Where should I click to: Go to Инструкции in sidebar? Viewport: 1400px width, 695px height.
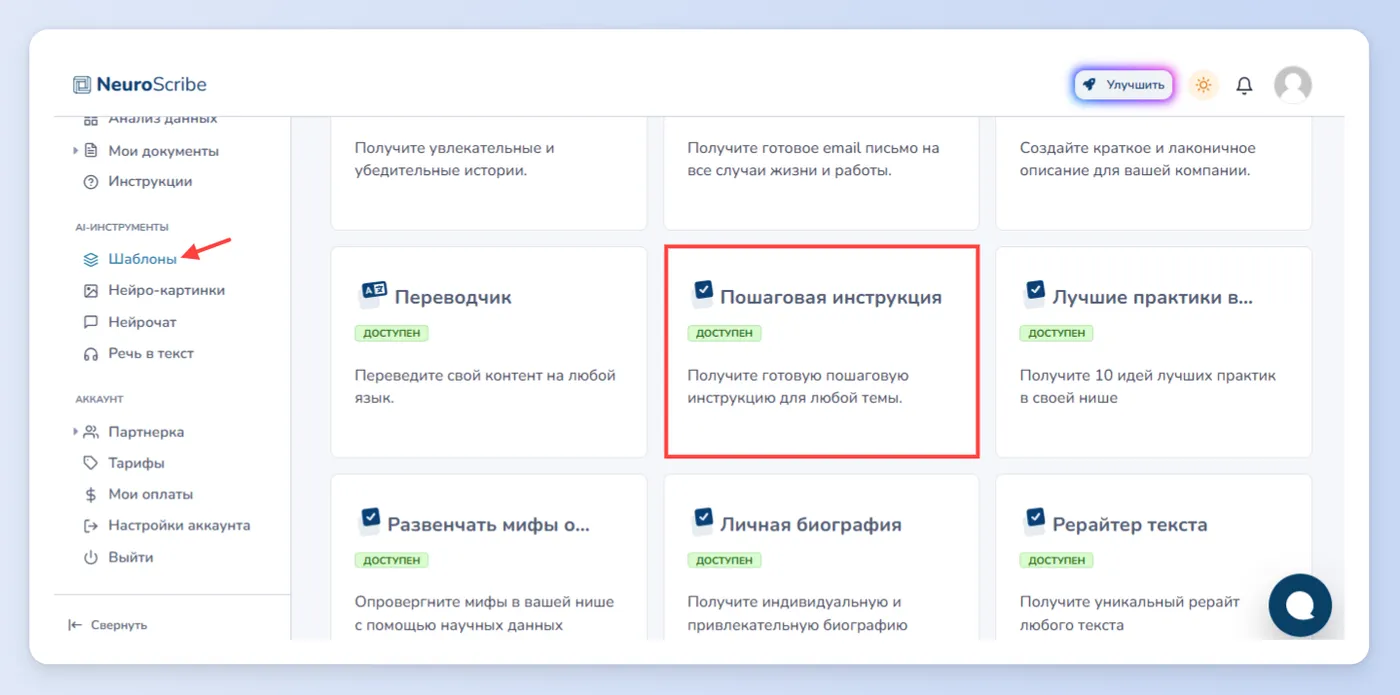pyautogui.click(x=150, y=182)
